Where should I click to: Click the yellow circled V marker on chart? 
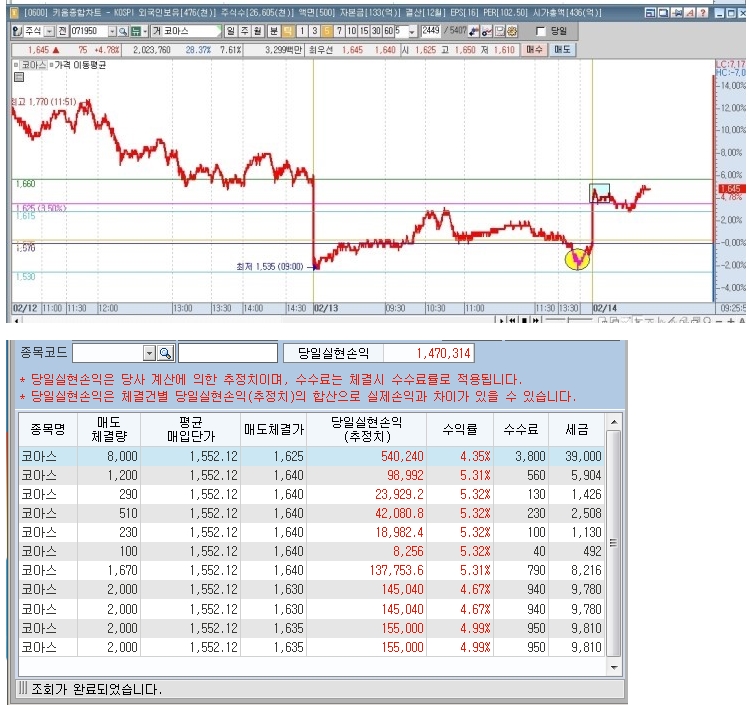[578, 259]
